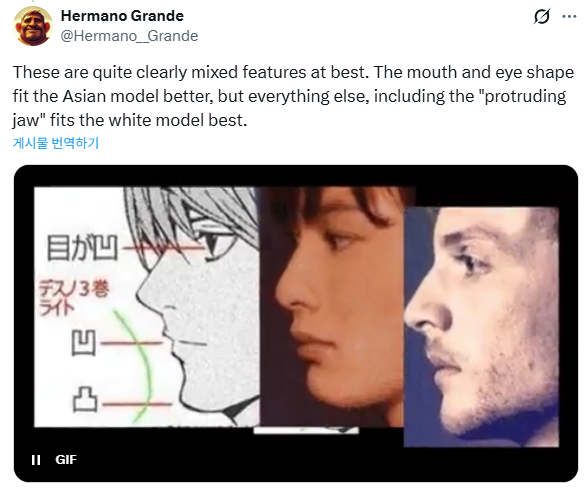Open the Hermano Grande display name link
Viewport: 588px width, 494px height.
122,16
